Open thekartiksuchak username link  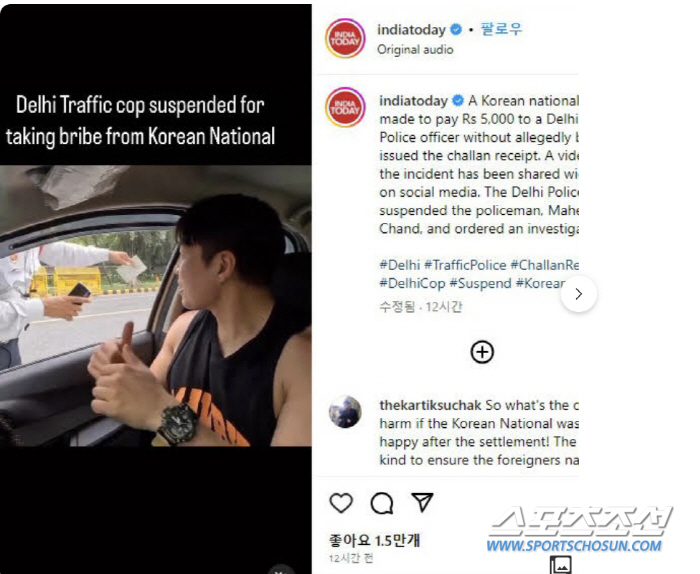[x=430, y=405]
